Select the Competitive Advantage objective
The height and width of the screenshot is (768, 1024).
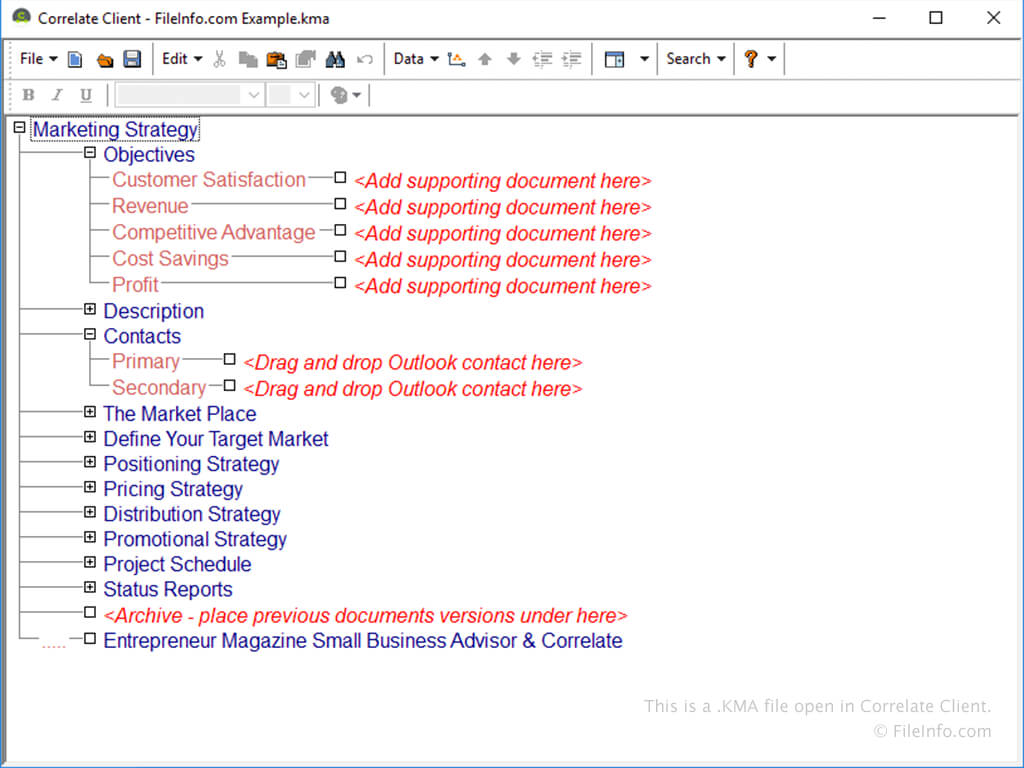pyautogui.click(x=214, y=232)
